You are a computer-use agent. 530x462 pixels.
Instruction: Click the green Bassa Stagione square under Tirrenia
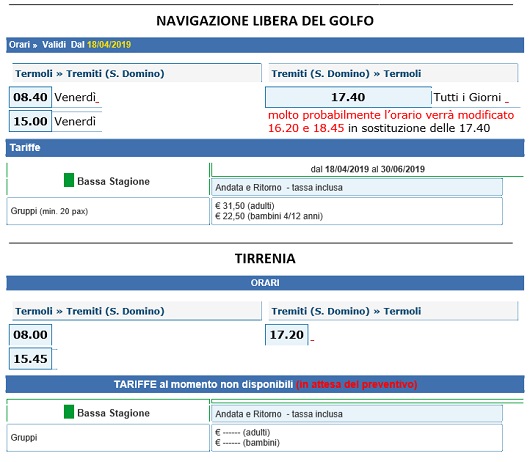tap(69, 412)
